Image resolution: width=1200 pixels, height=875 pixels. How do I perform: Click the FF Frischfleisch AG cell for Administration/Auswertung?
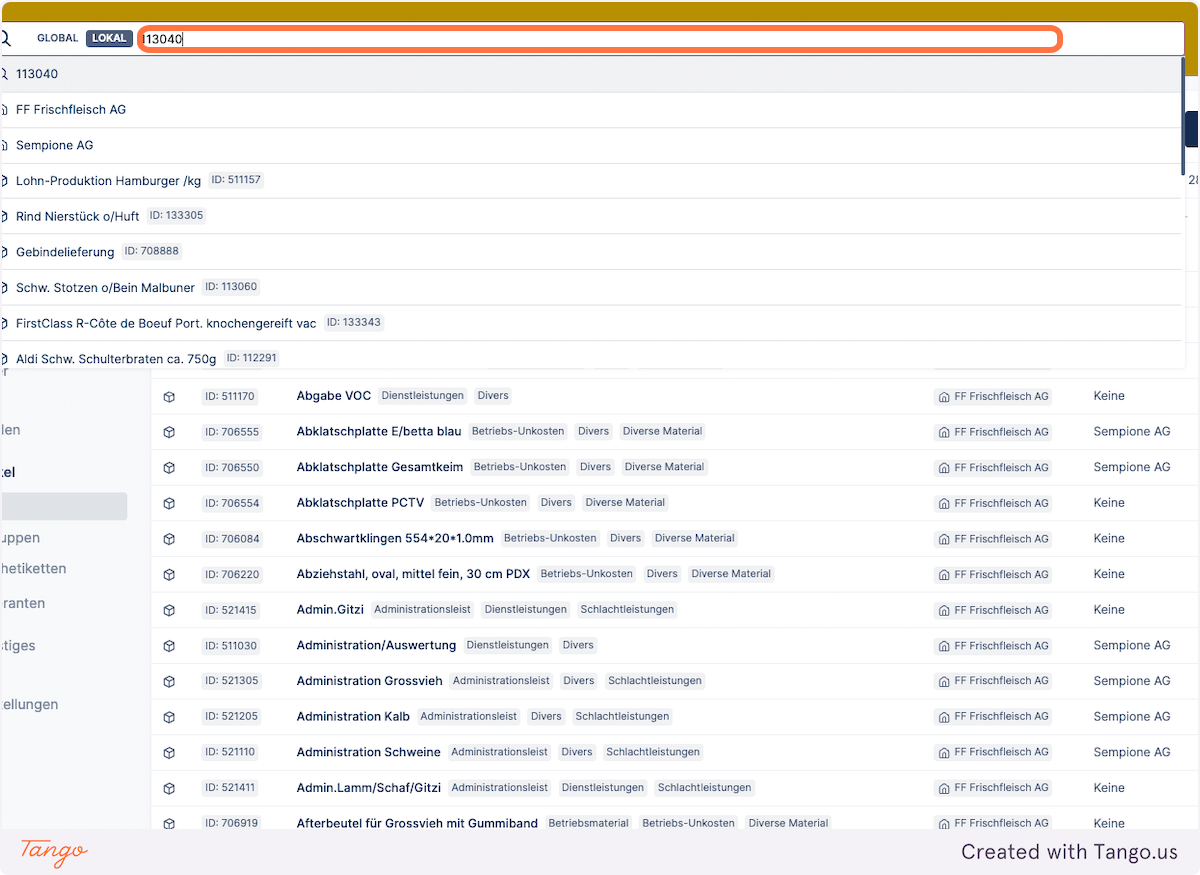(993, 646)
